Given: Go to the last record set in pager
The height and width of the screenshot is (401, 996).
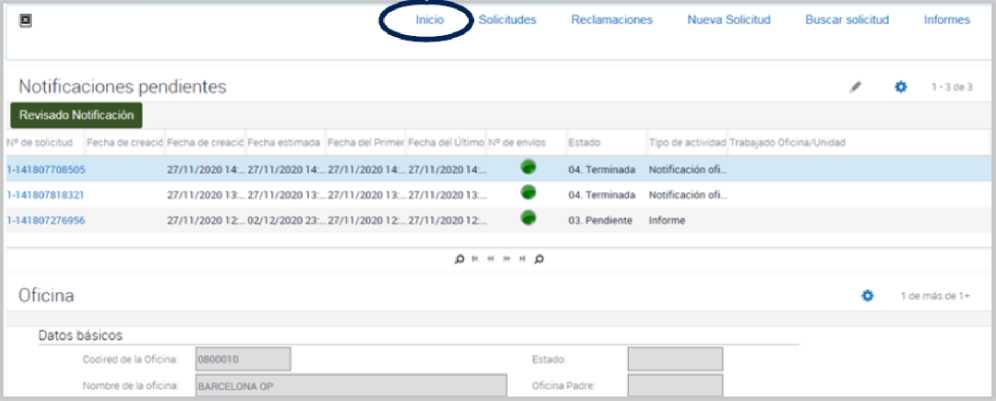Looking at the screenshot, I should pyautogui.click(x=522, y=258).
